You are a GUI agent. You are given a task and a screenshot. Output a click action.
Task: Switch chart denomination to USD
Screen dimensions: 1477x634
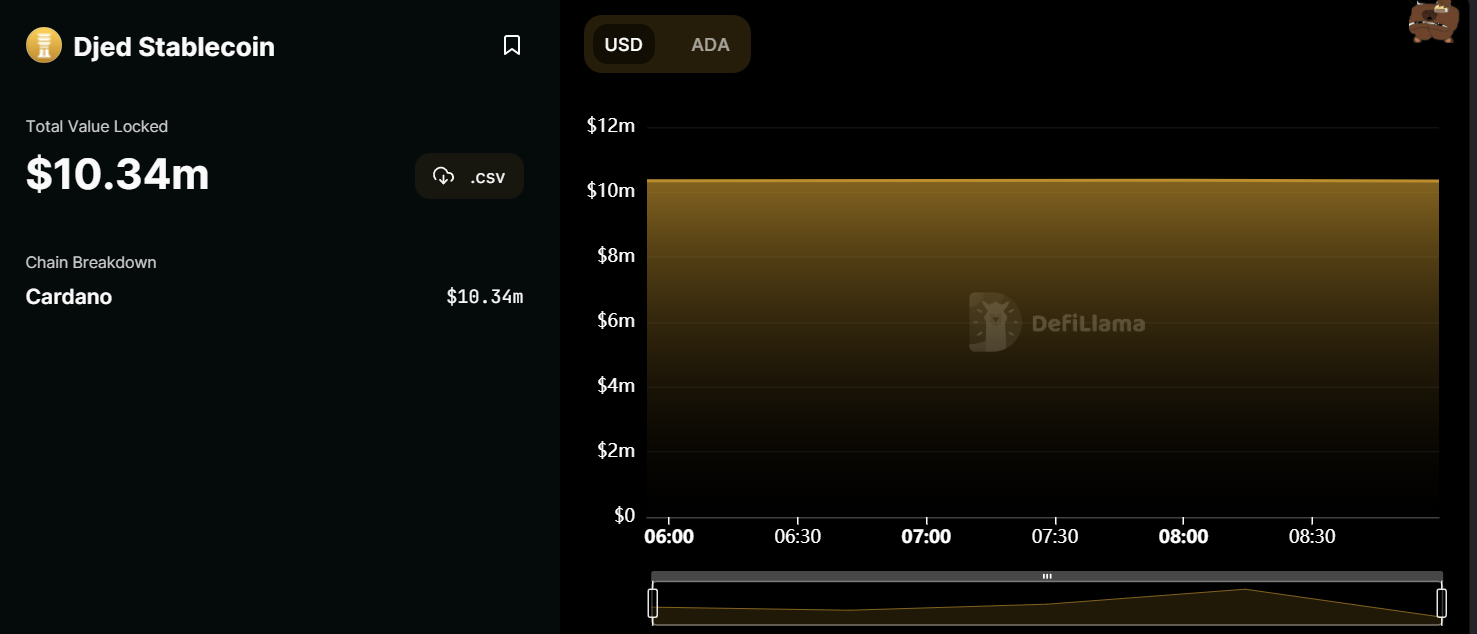623,45
